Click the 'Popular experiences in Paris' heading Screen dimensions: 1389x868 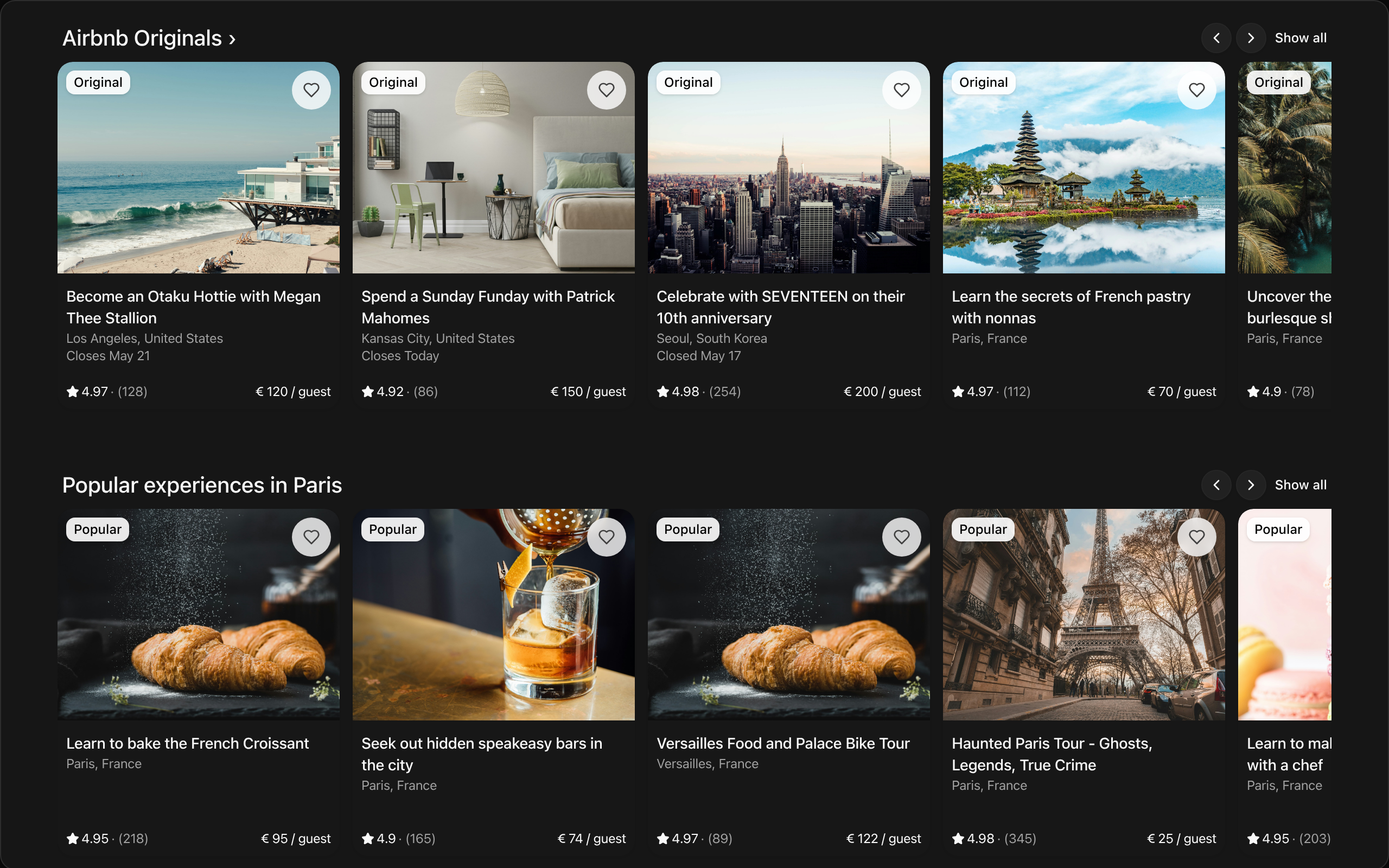coord(202,486)
